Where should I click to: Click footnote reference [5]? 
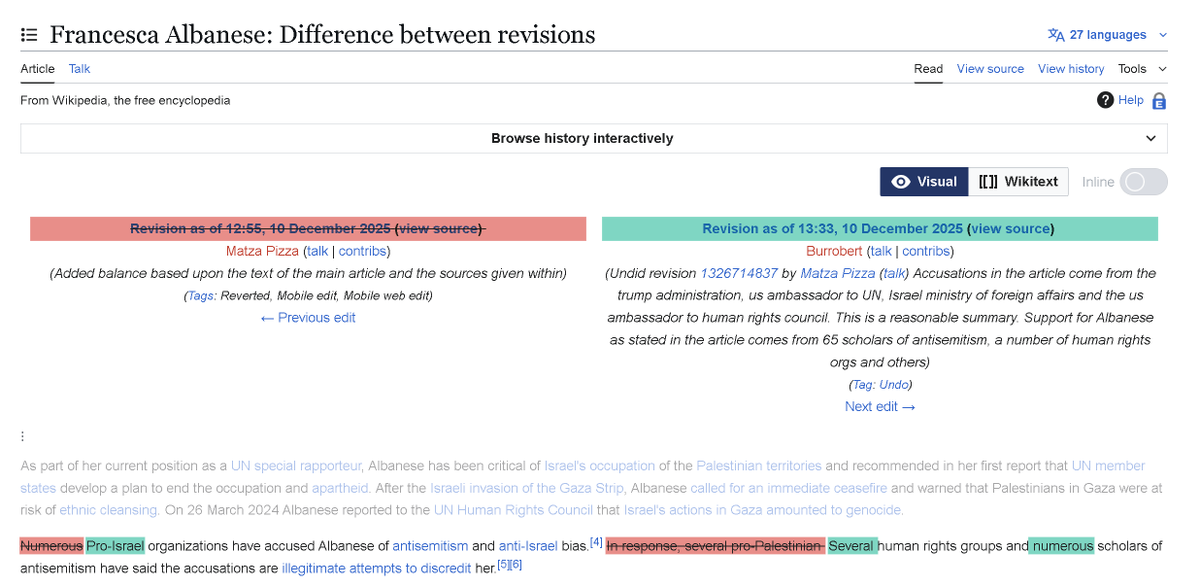[x=503, y=564]
